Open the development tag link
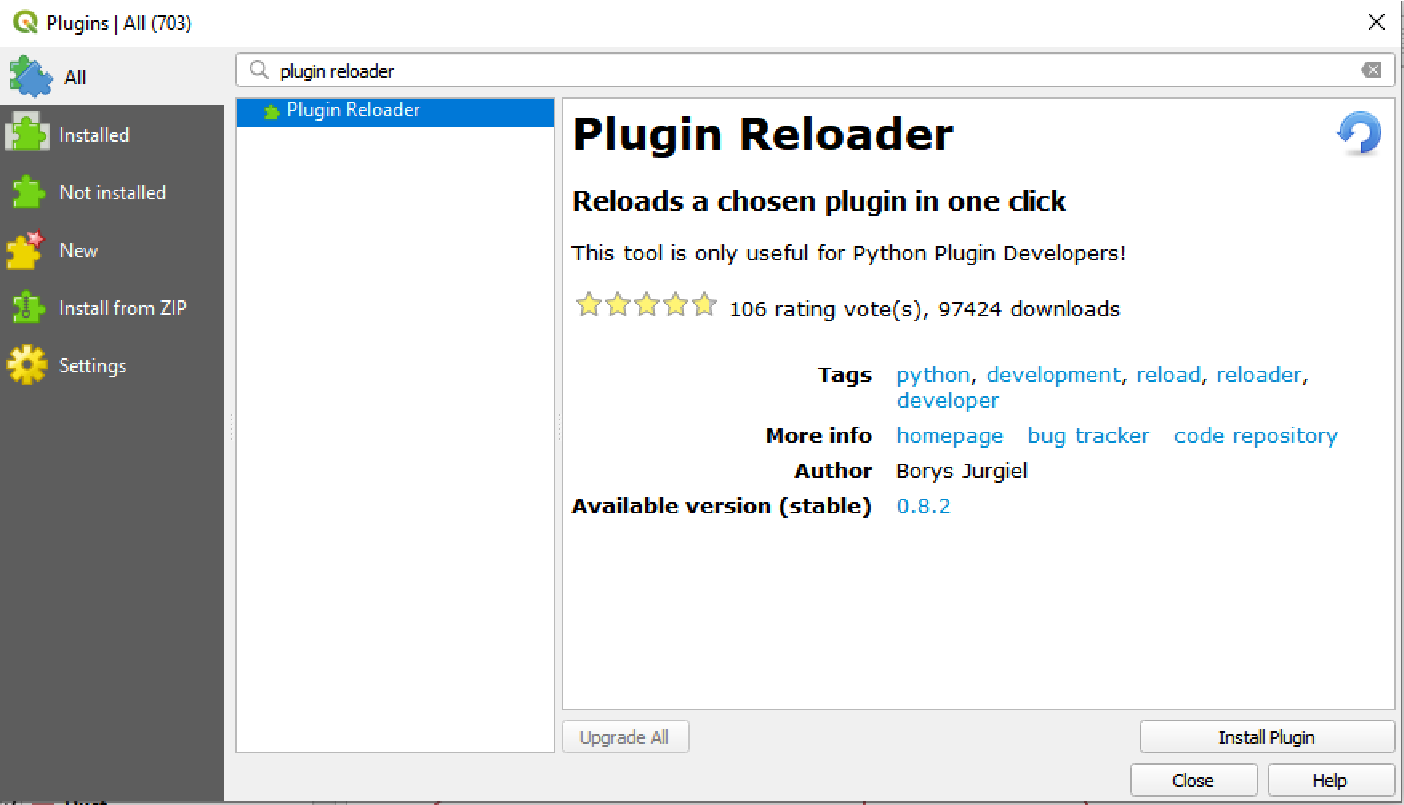 pyautogui.click(x=1053, y=375)
